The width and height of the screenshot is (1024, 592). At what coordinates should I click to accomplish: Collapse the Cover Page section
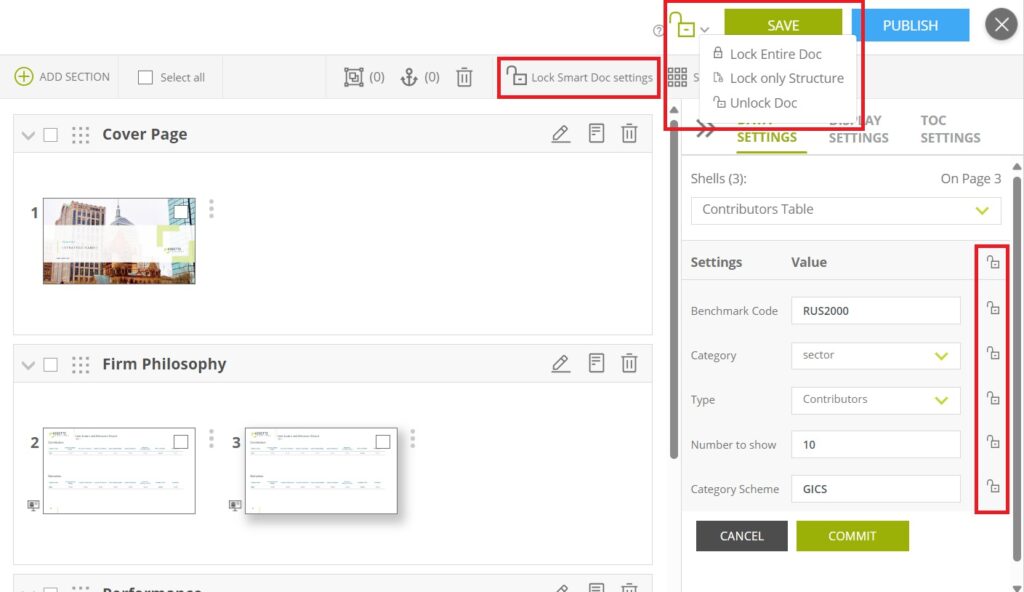pos(28,135)
